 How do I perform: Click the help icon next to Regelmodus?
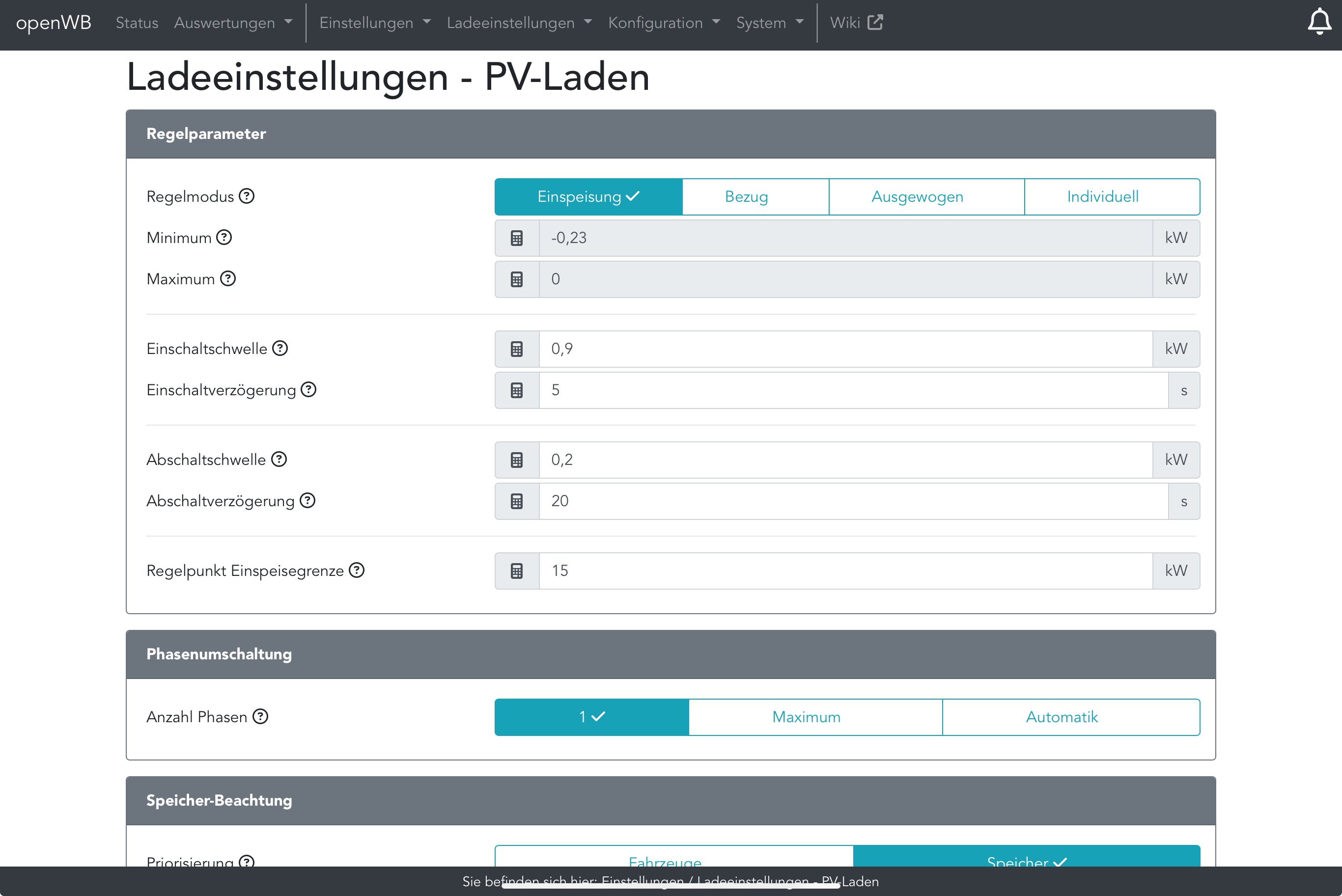click(246, 196)
